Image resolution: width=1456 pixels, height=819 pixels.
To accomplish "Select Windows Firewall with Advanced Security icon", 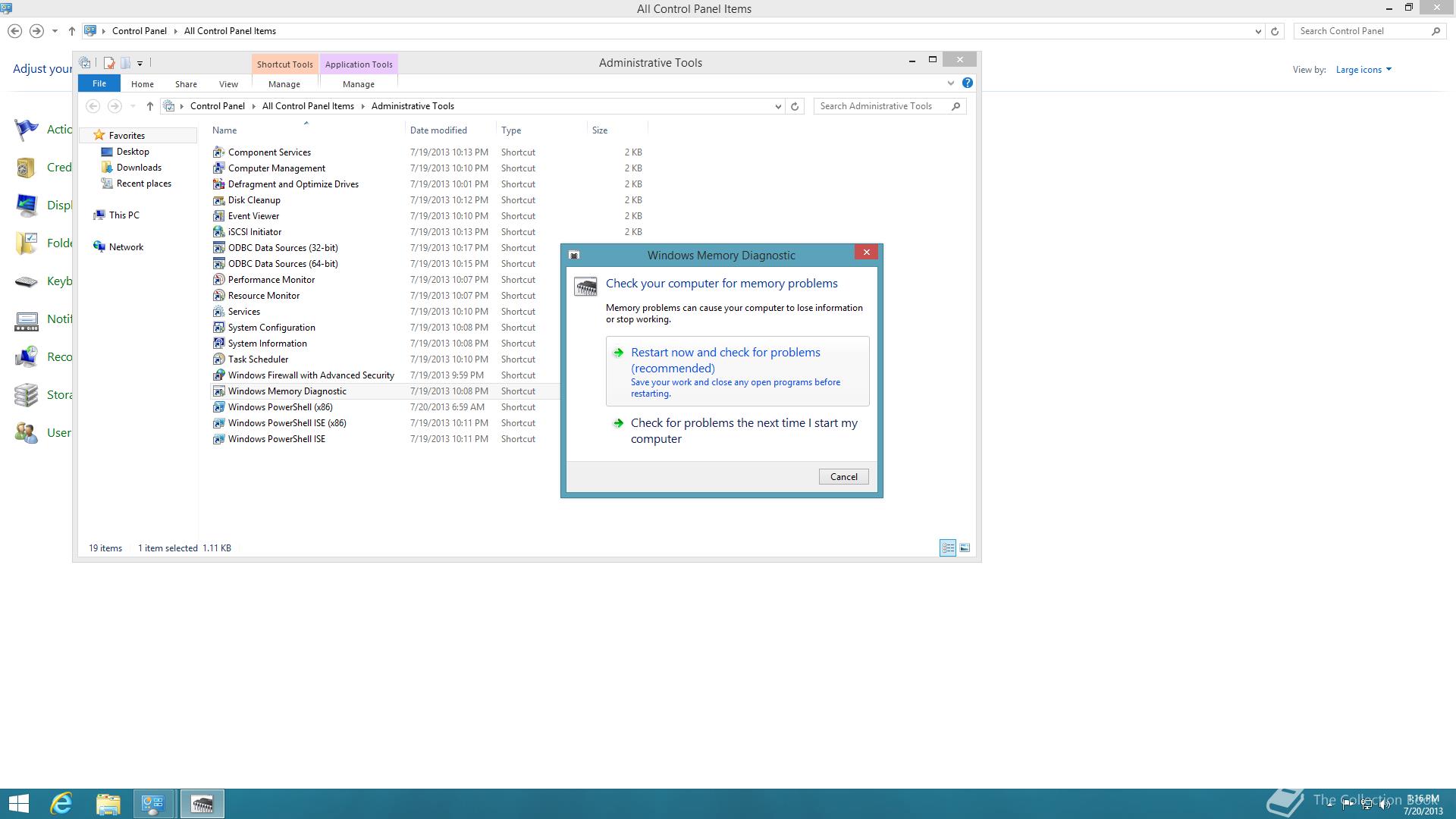I will tap(219, 375).
